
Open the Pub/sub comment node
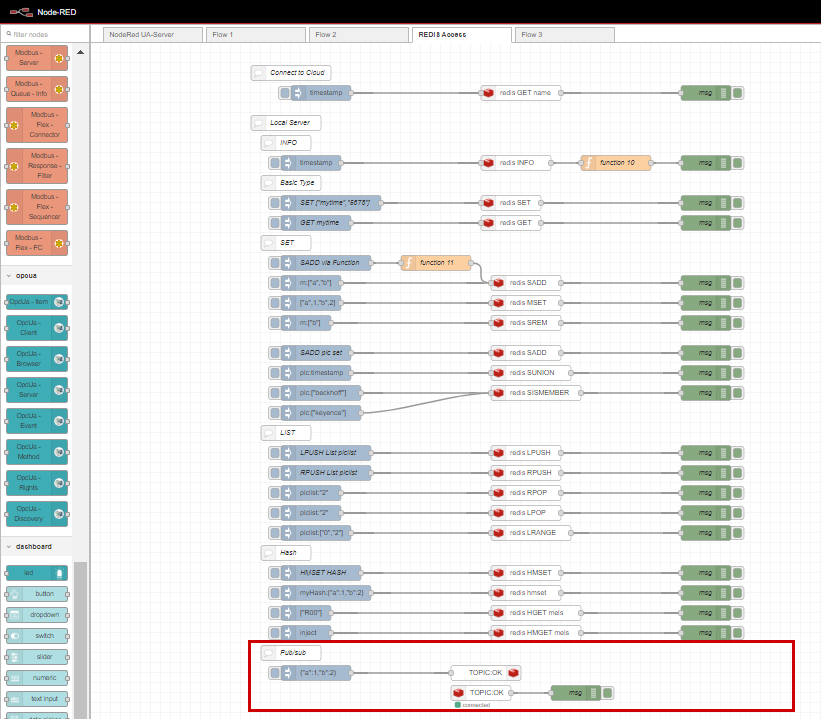pos(291,652)
